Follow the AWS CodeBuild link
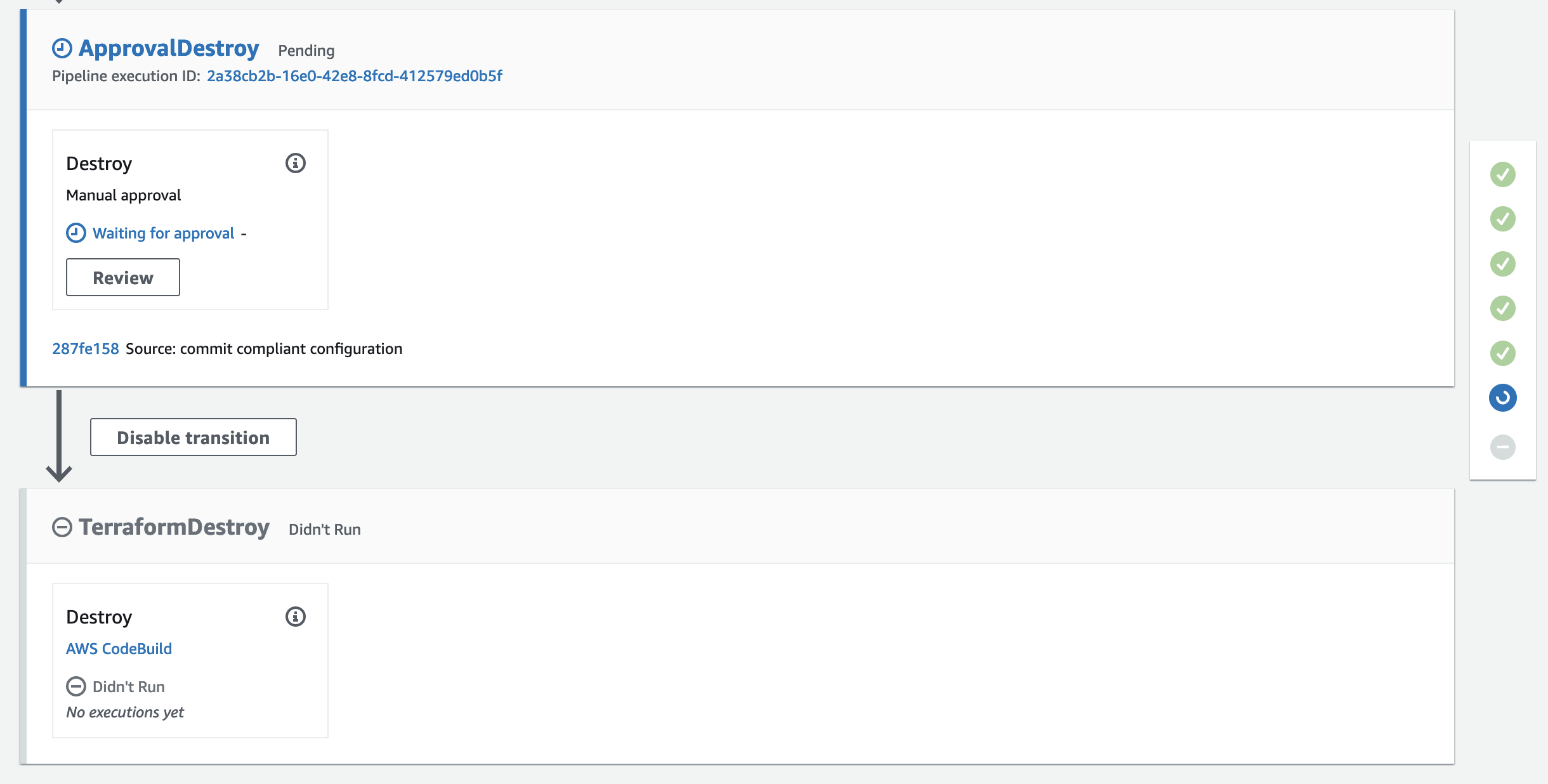Screen dimensions: 1548x784 pos(119,649)
